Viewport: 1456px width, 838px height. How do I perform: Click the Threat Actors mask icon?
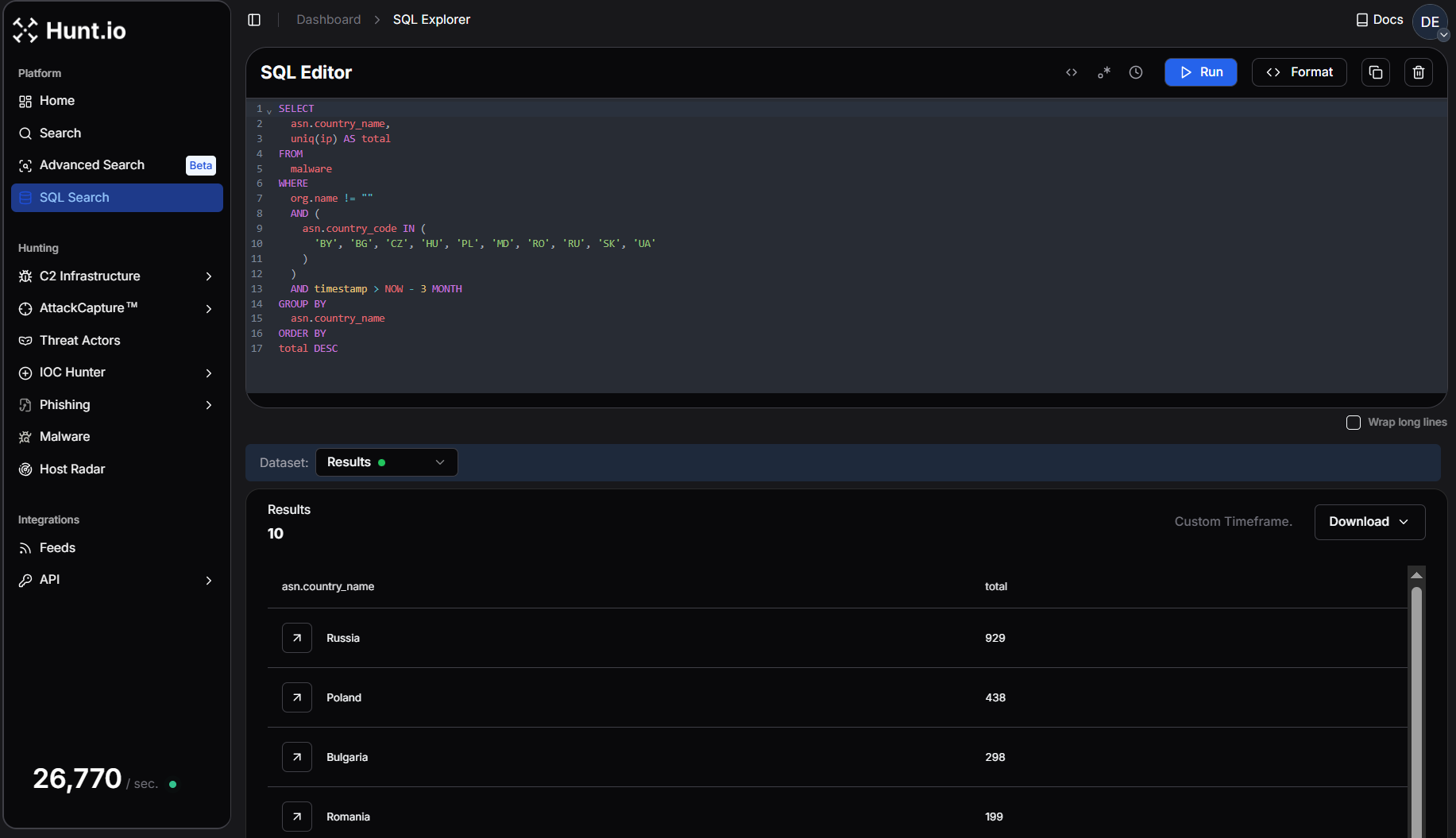click(x=25, y=341)
